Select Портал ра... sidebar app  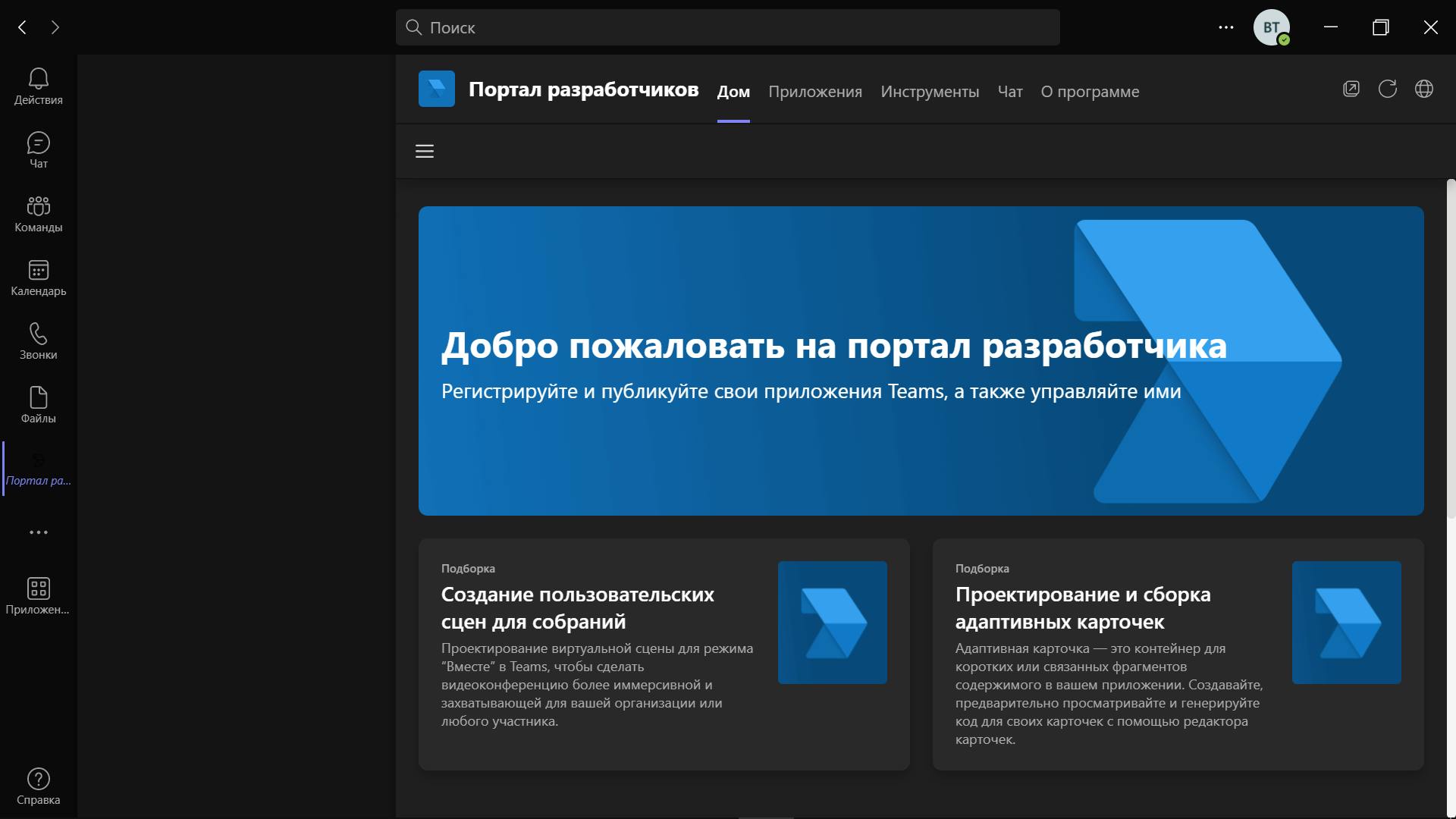[38, 469]
